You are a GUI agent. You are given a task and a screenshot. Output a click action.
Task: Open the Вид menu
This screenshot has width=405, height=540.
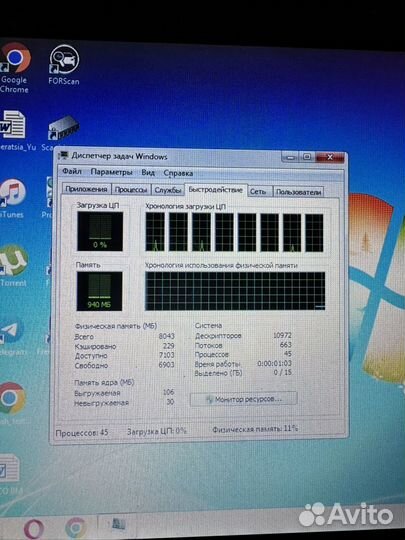pos(148,172)
